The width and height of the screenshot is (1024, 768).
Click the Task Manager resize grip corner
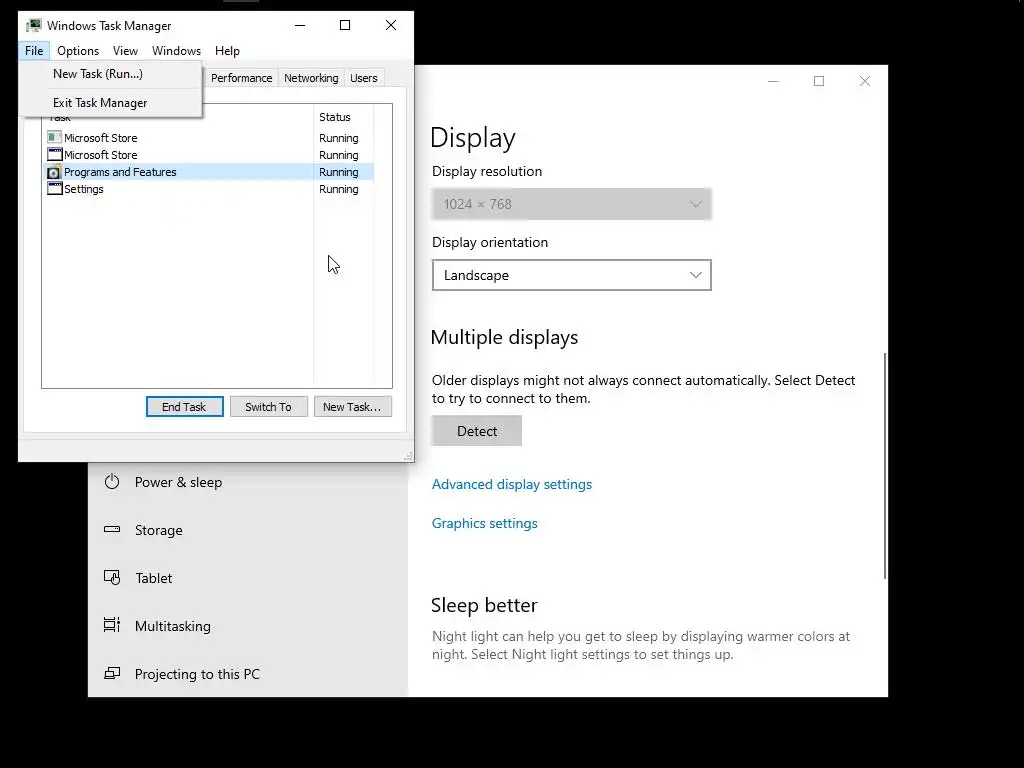[x=408, y=456]
